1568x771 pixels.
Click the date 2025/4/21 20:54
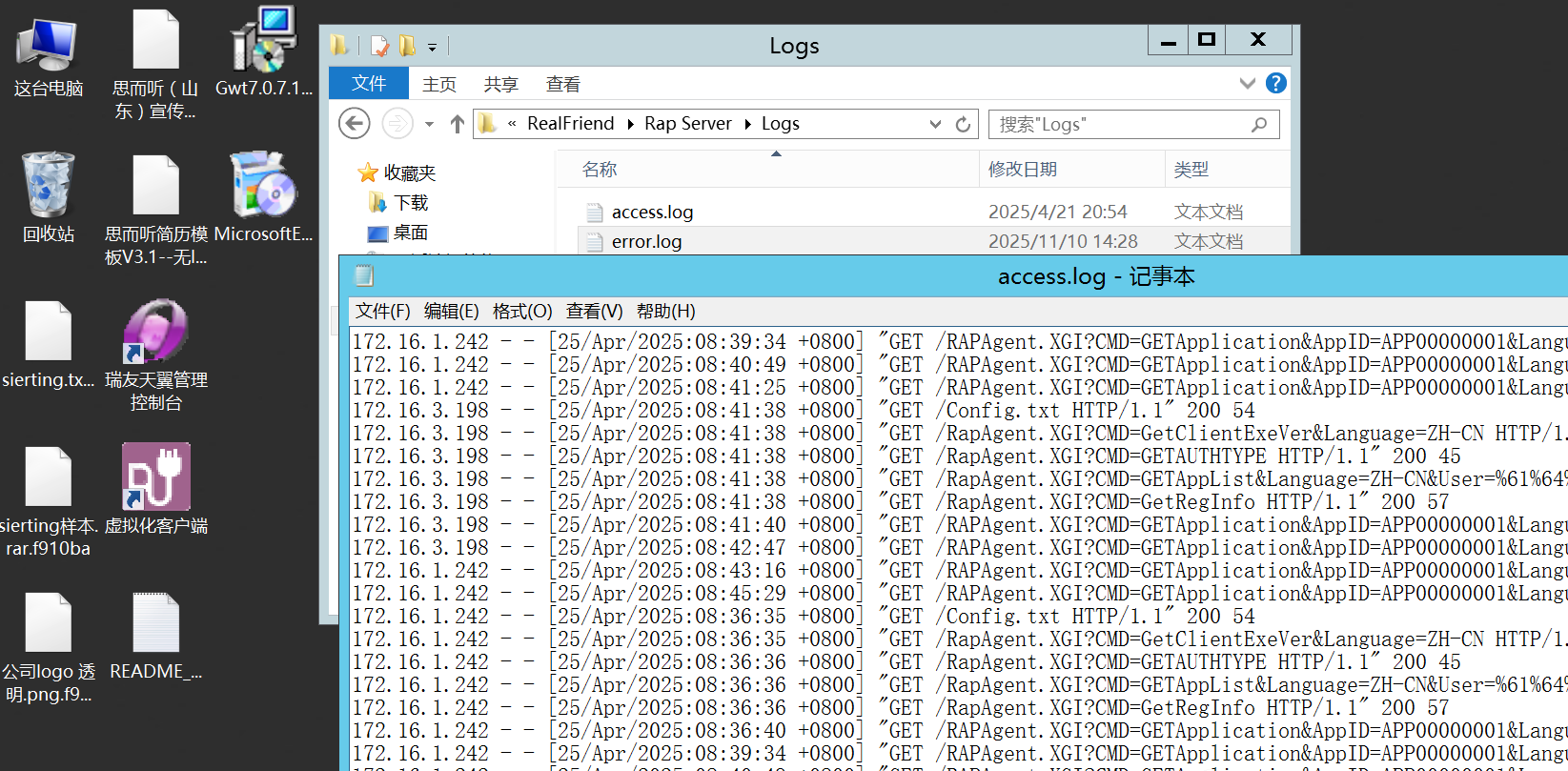tap(1057, 212)
